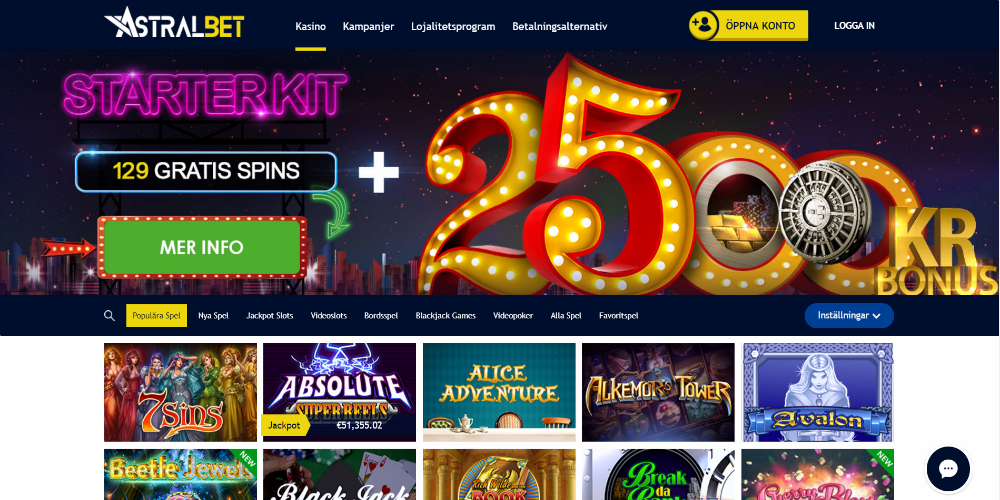This screenshot has height=500, width=1000.
Task: Click the green curved arrow in banner
Action: (332, 214)
